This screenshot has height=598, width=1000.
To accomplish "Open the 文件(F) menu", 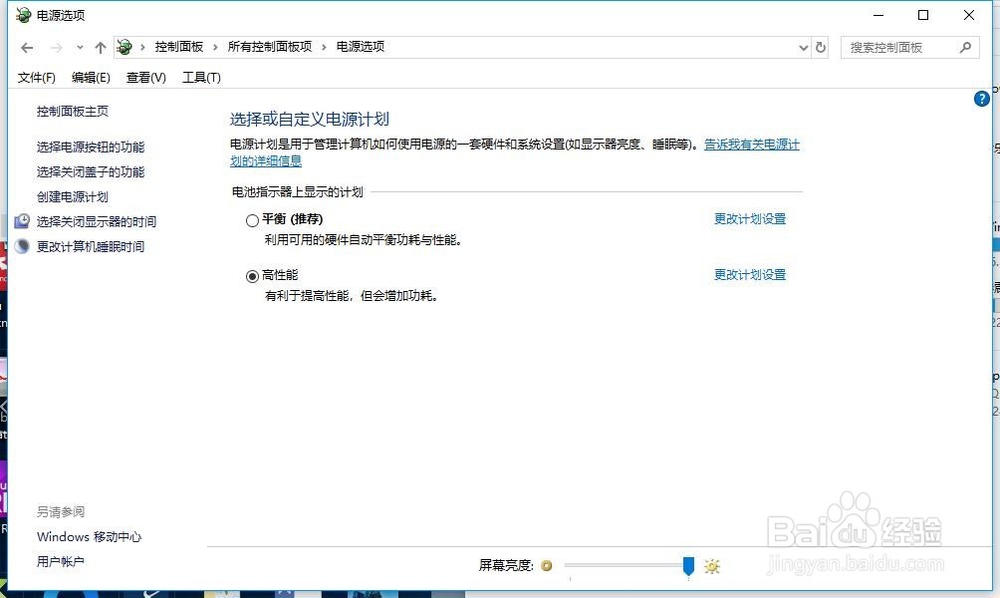I will click(x=36, y=77).
